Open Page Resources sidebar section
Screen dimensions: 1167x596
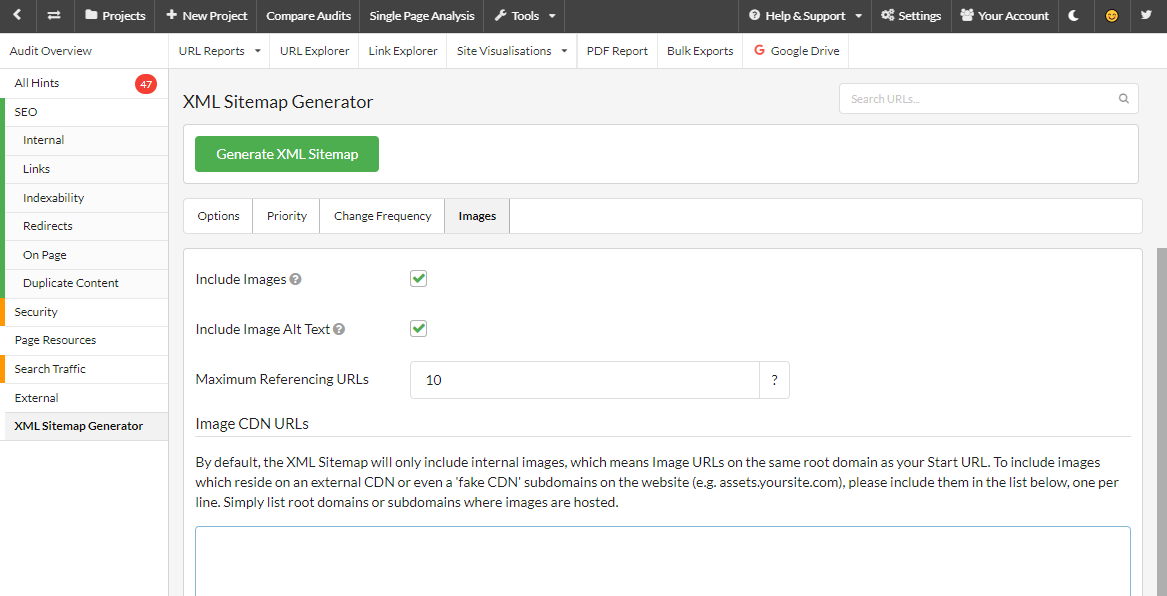86,340
